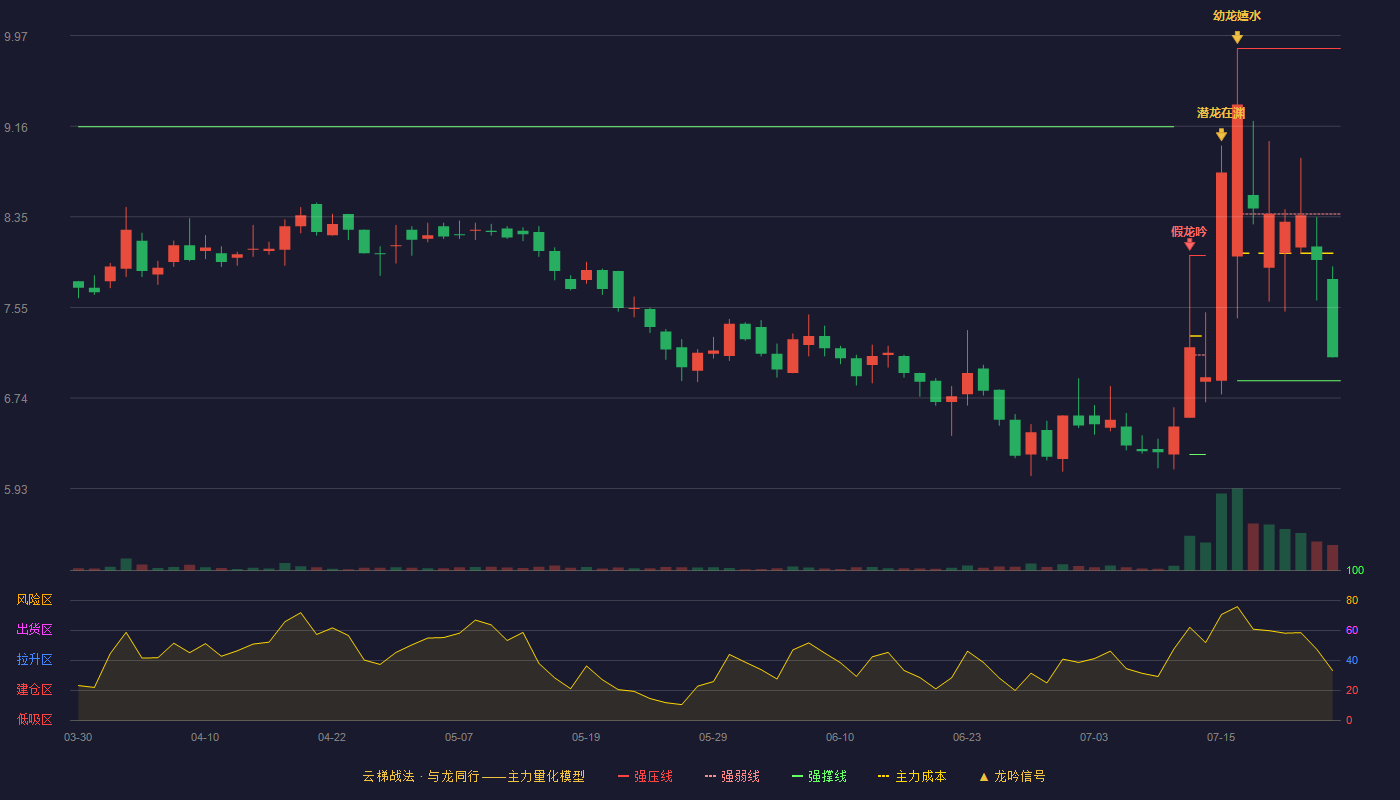The height and width of the screenshot is (800, 1400).
Task: Click the 07-03 date label
Action: [x=1094, y=737]
